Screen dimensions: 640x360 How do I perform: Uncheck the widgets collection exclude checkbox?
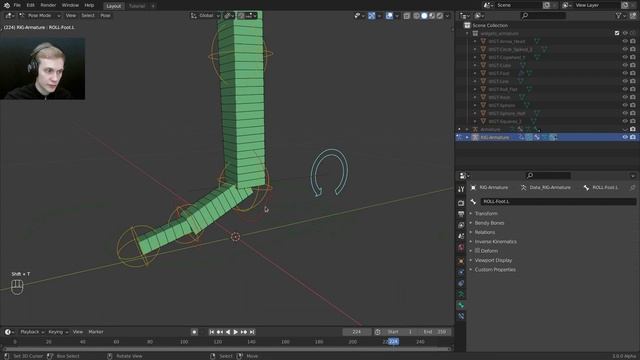click(617, 33)
